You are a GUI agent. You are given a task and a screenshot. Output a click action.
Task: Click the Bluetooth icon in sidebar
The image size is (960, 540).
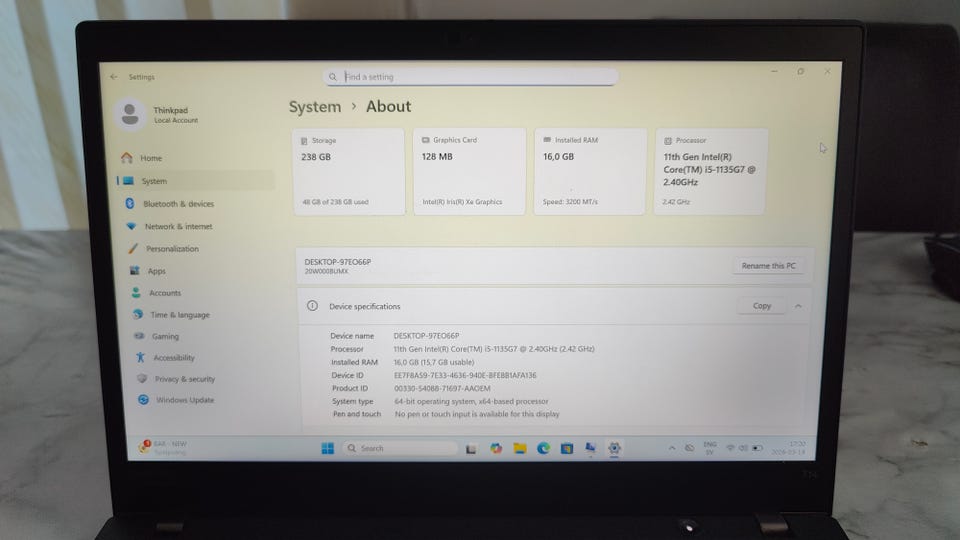click(x=130, y=203)
